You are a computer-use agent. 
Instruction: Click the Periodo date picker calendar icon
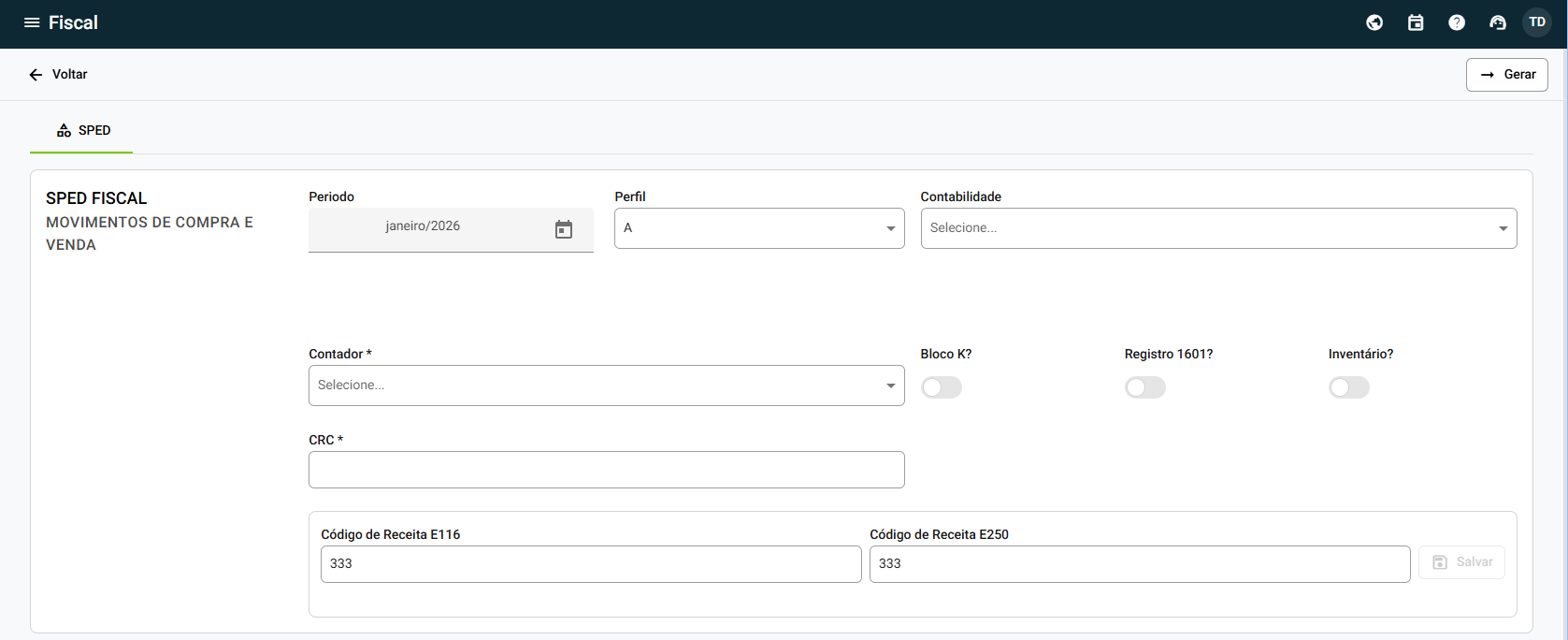(x=564, y=229)
